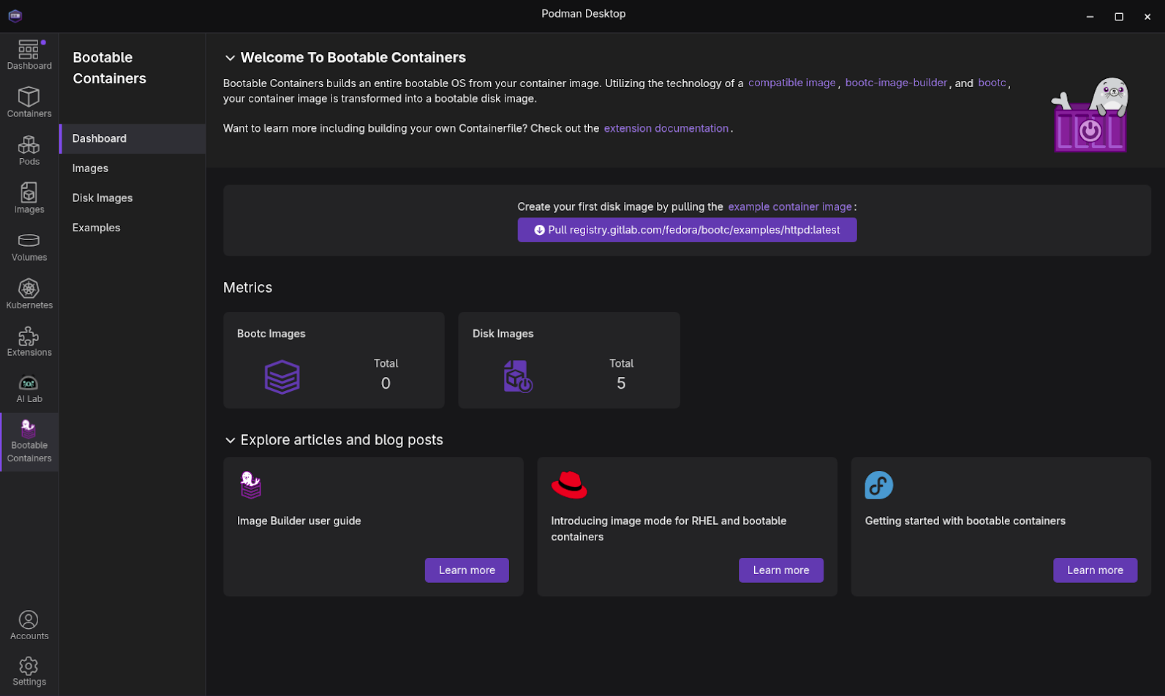Click the Disk Images metrics card
The height and width of the screenshot is (696, 1165).
pyautogui.click(x=568, y=360)
